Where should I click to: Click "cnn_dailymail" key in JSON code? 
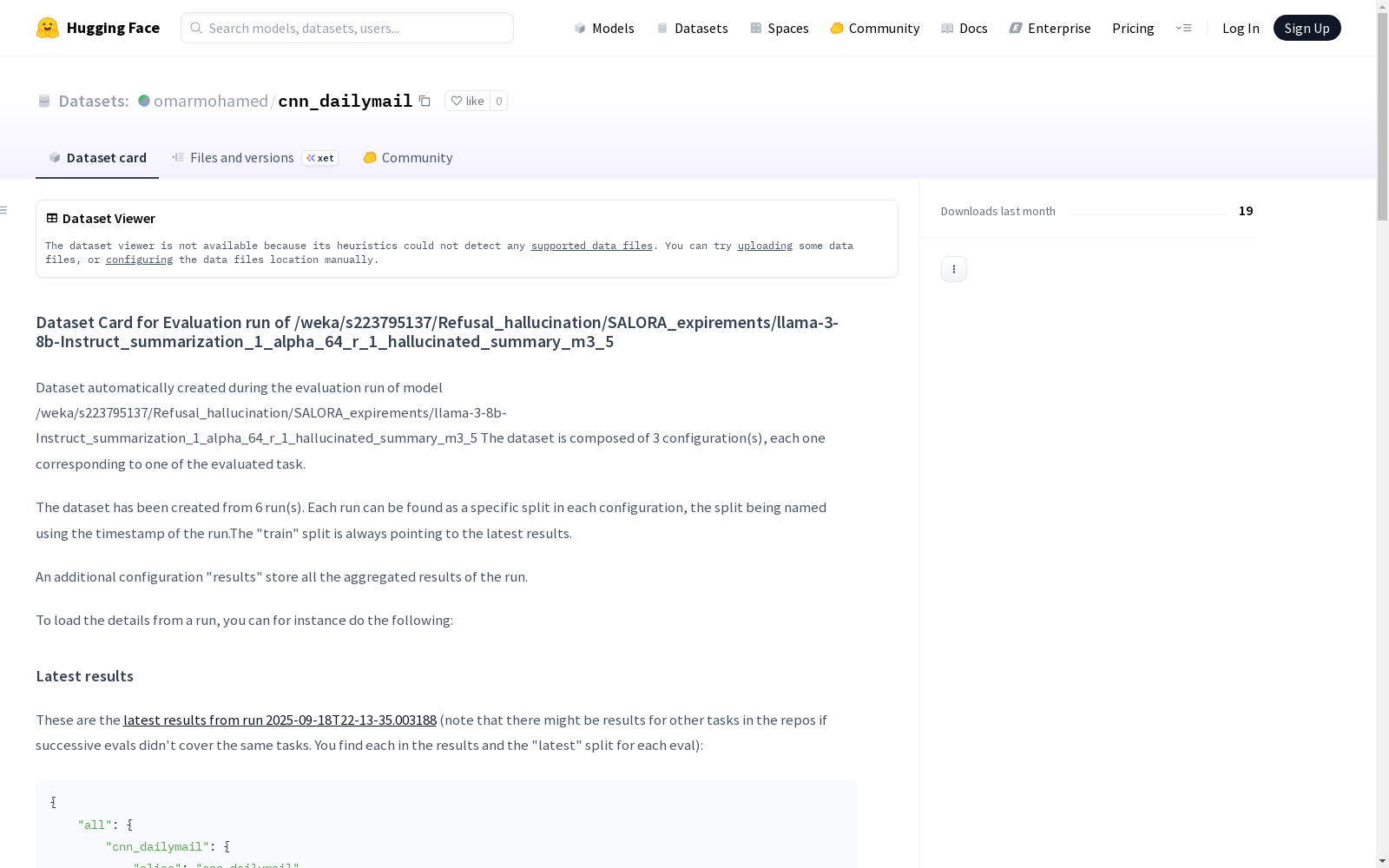click(157, 846)
